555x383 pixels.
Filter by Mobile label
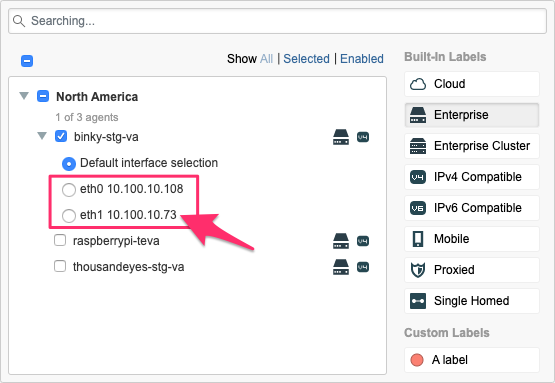point(472,239)
